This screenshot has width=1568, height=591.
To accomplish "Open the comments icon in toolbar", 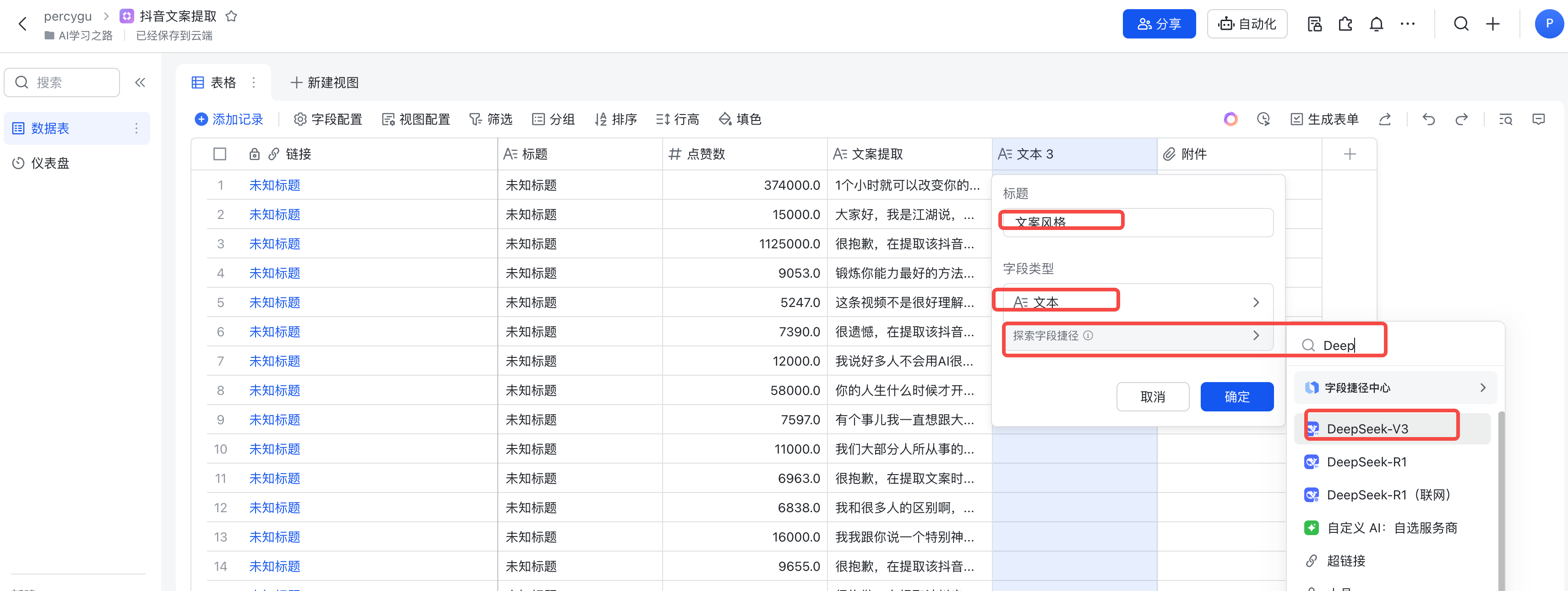I will [x=1539, y=119].
